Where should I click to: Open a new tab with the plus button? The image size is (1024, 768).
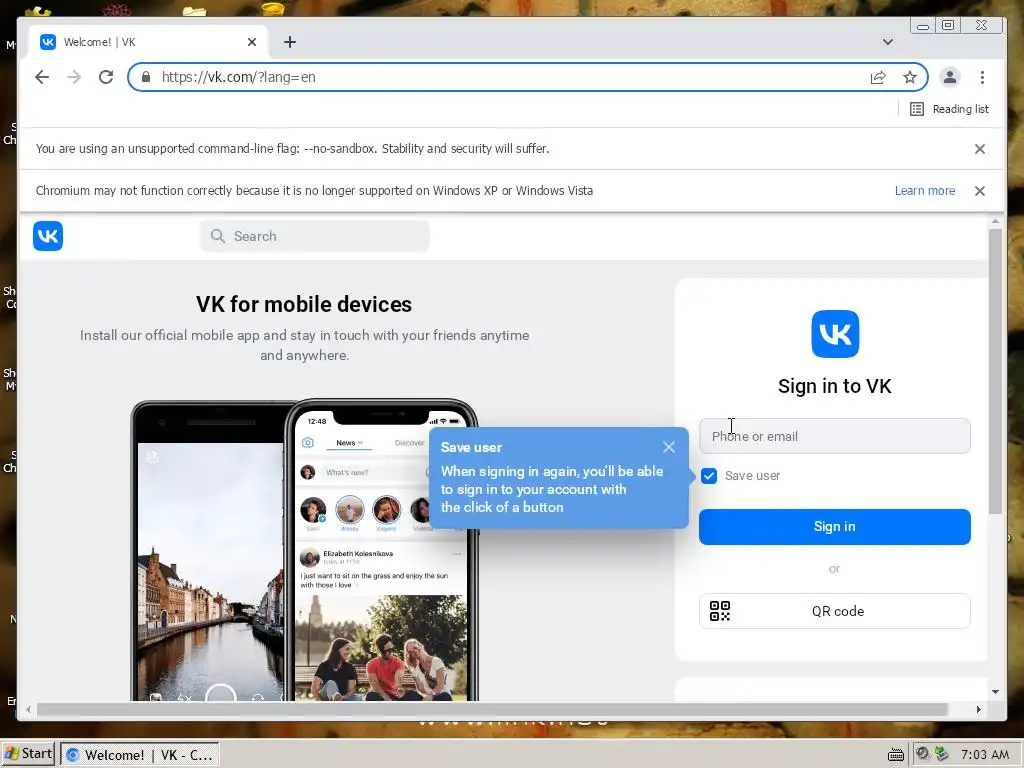[290, 42]
